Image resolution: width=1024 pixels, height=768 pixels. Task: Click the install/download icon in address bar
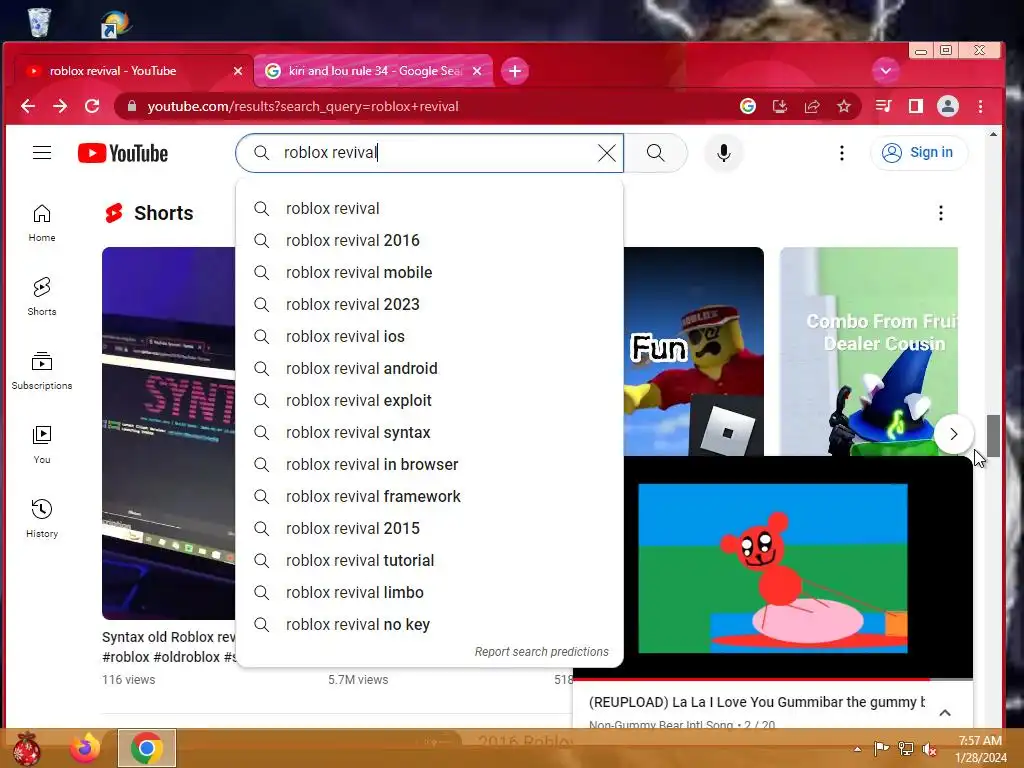coord(780,106)
